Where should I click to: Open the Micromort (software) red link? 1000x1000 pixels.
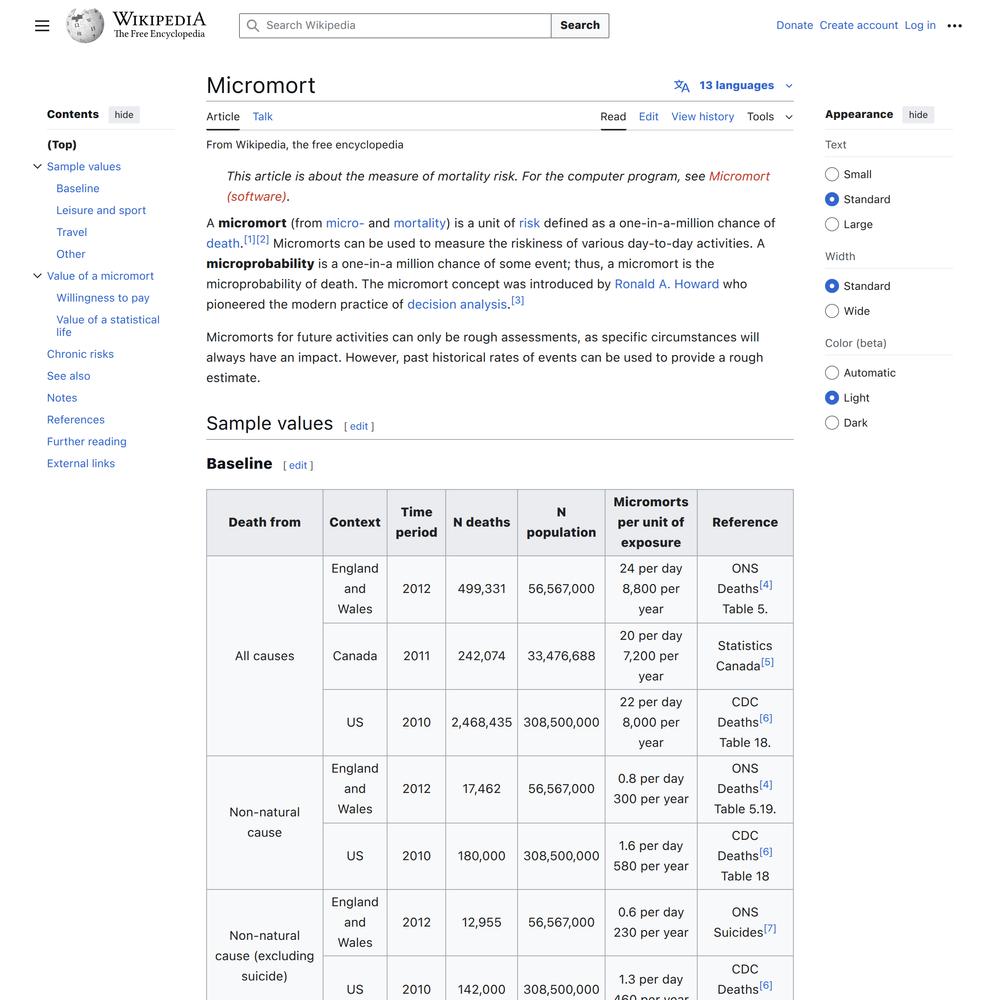(739, 176)
